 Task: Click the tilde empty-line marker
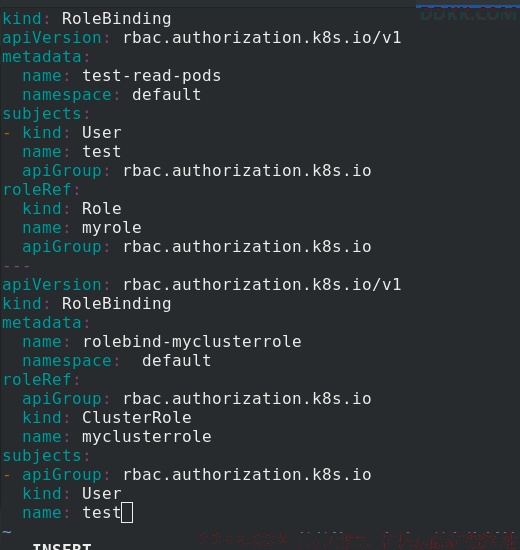(x=7, y=532)
